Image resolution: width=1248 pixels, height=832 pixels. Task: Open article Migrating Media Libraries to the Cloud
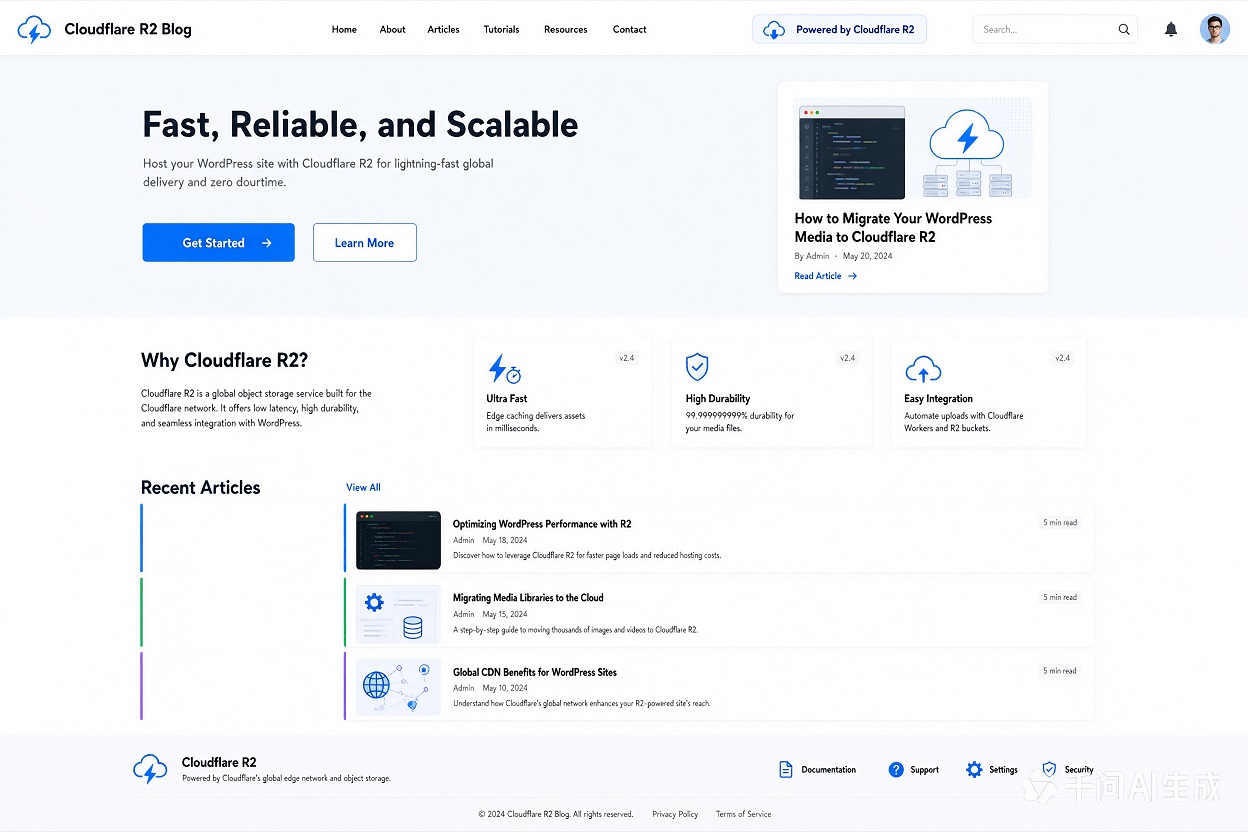[528, 598]
